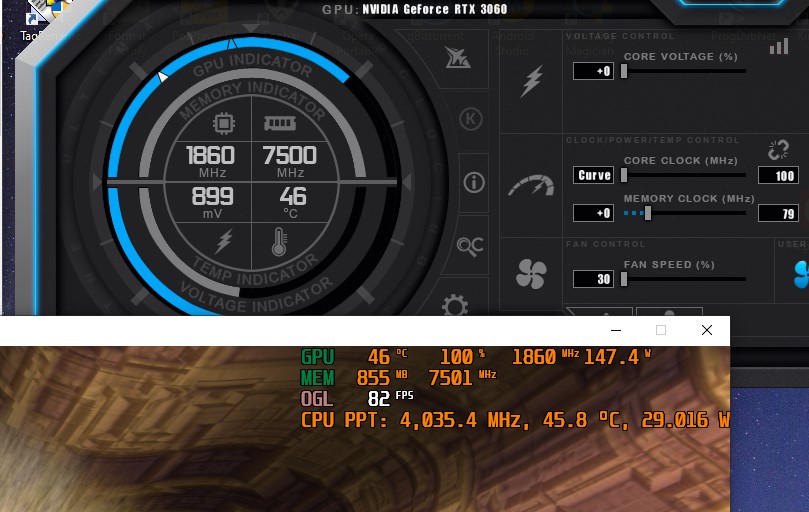
Task: Close the benchmark render window
Action: coord(707,330)
